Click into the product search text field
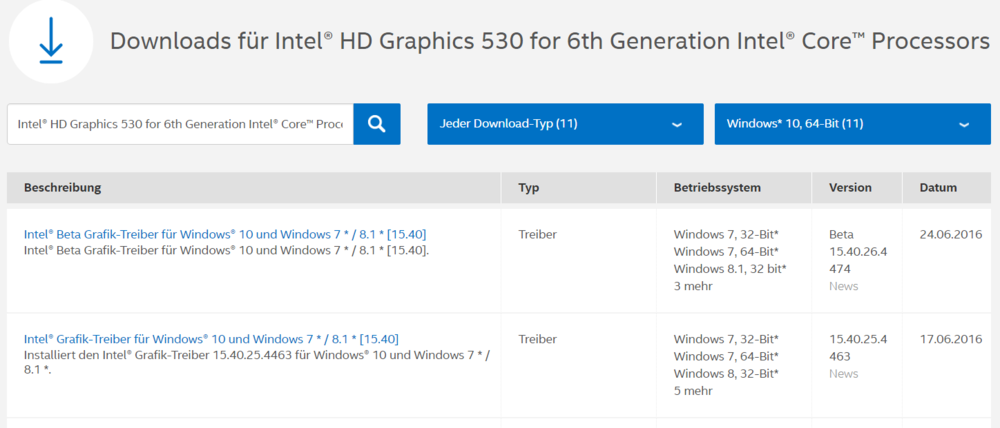 click(180, 124)
